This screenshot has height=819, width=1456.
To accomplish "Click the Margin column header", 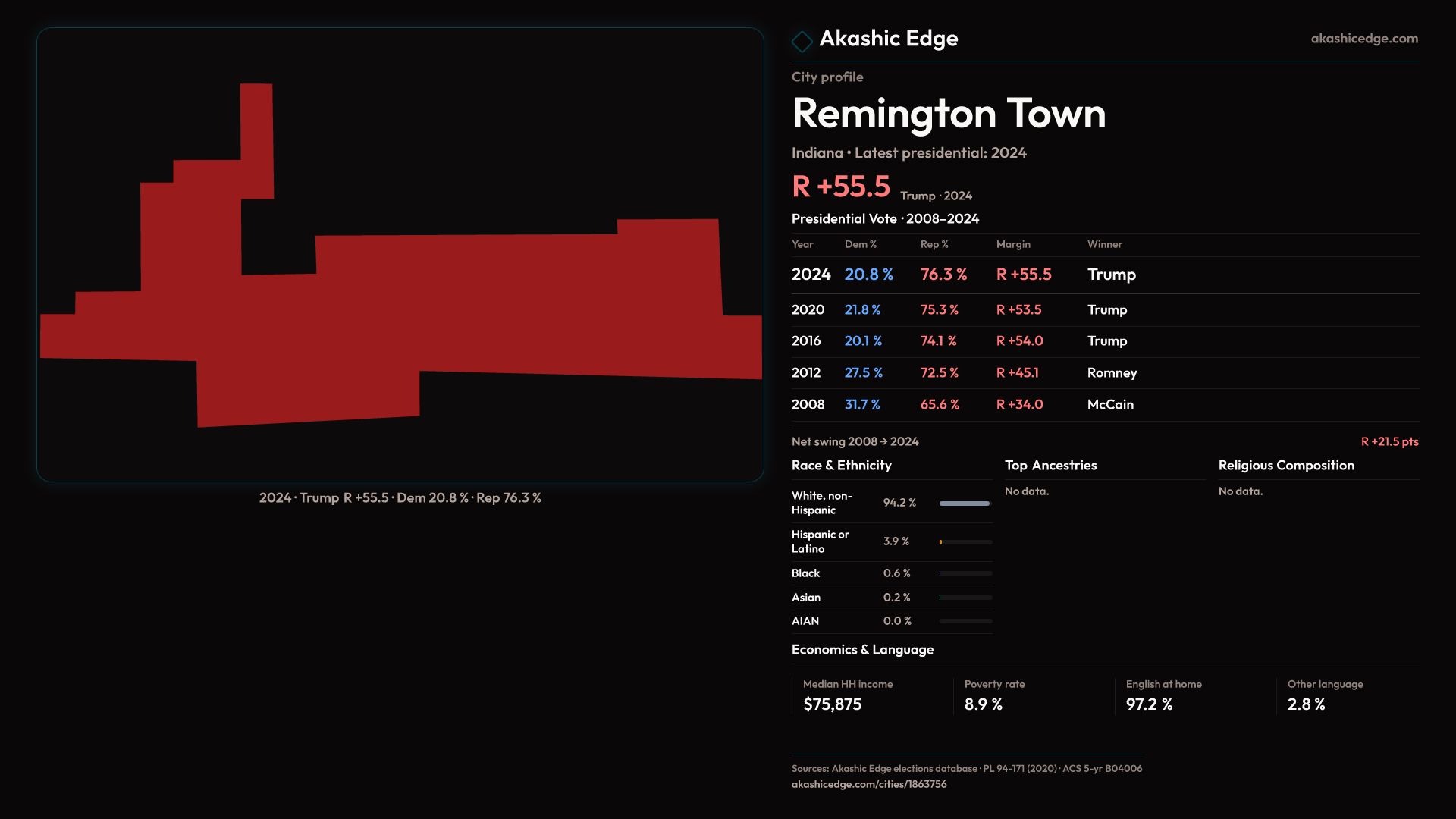I will pyautogui.click(x=1013, y=244).
